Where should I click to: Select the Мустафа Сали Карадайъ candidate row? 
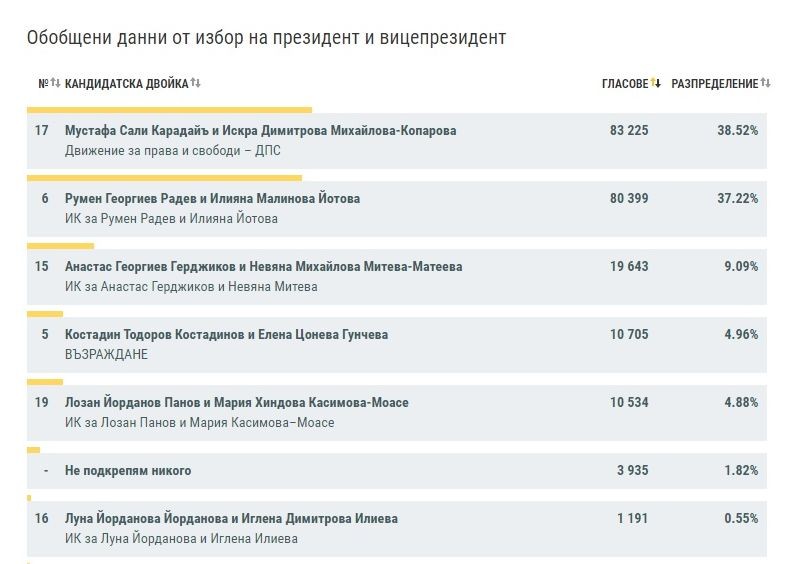(x=397, y=141)
